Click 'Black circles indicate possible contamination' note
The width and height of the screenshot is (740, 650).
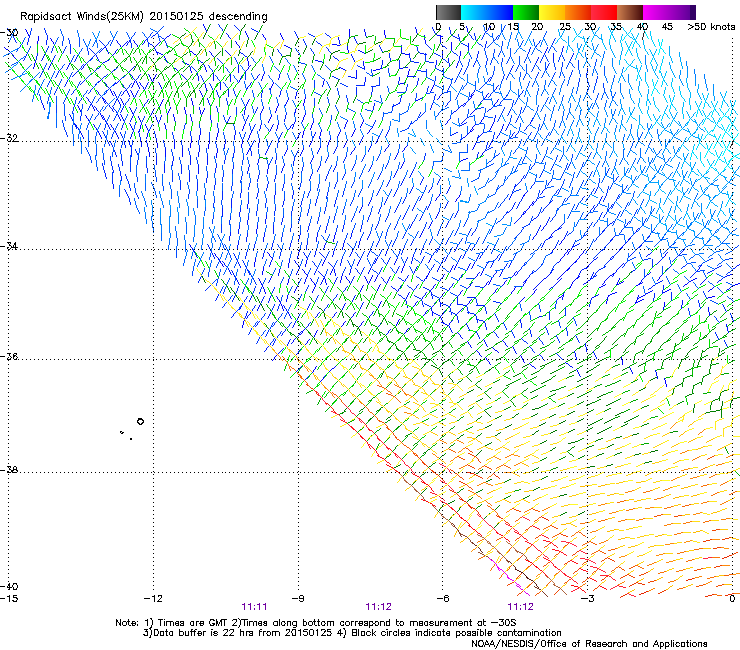(456, 633)
